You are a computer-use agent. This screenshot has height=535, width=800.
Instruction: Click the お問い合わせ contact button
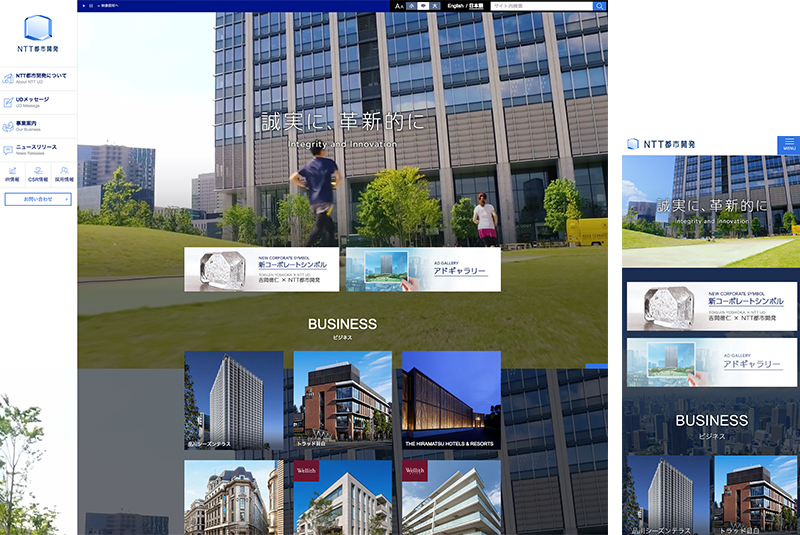pos(38,199)
